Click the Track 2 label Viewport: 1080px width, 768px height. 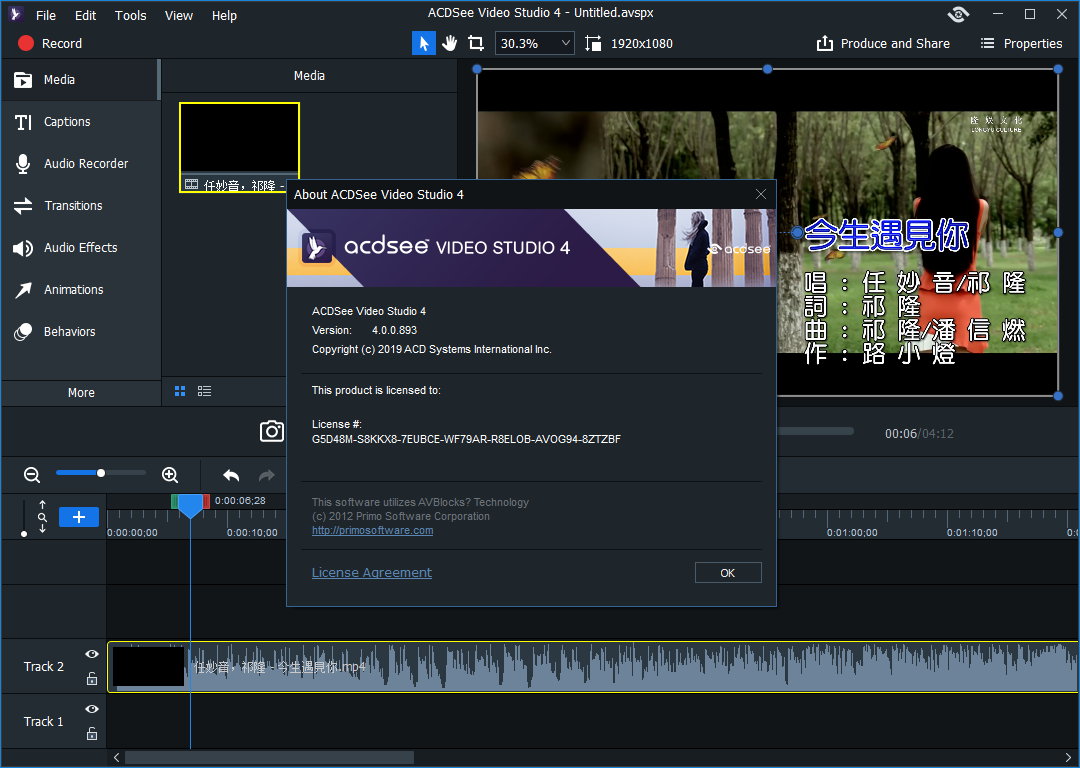(43, 667)
